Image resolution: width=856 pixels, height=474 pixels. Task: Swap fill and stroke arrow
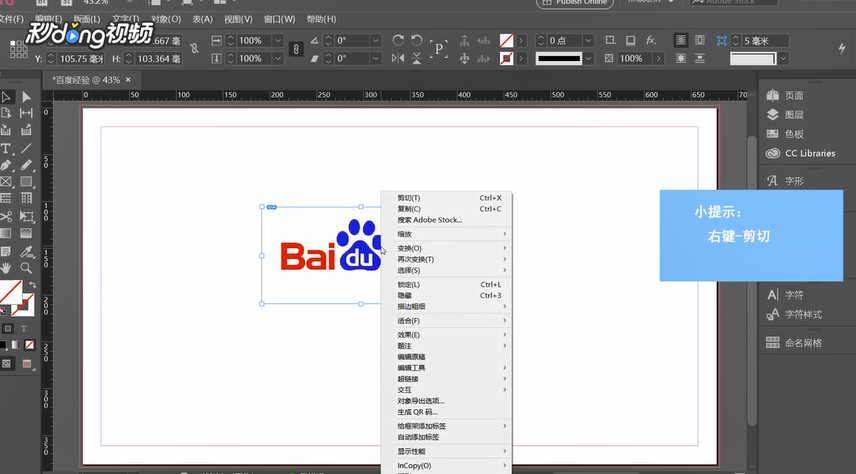coord(32,285)
